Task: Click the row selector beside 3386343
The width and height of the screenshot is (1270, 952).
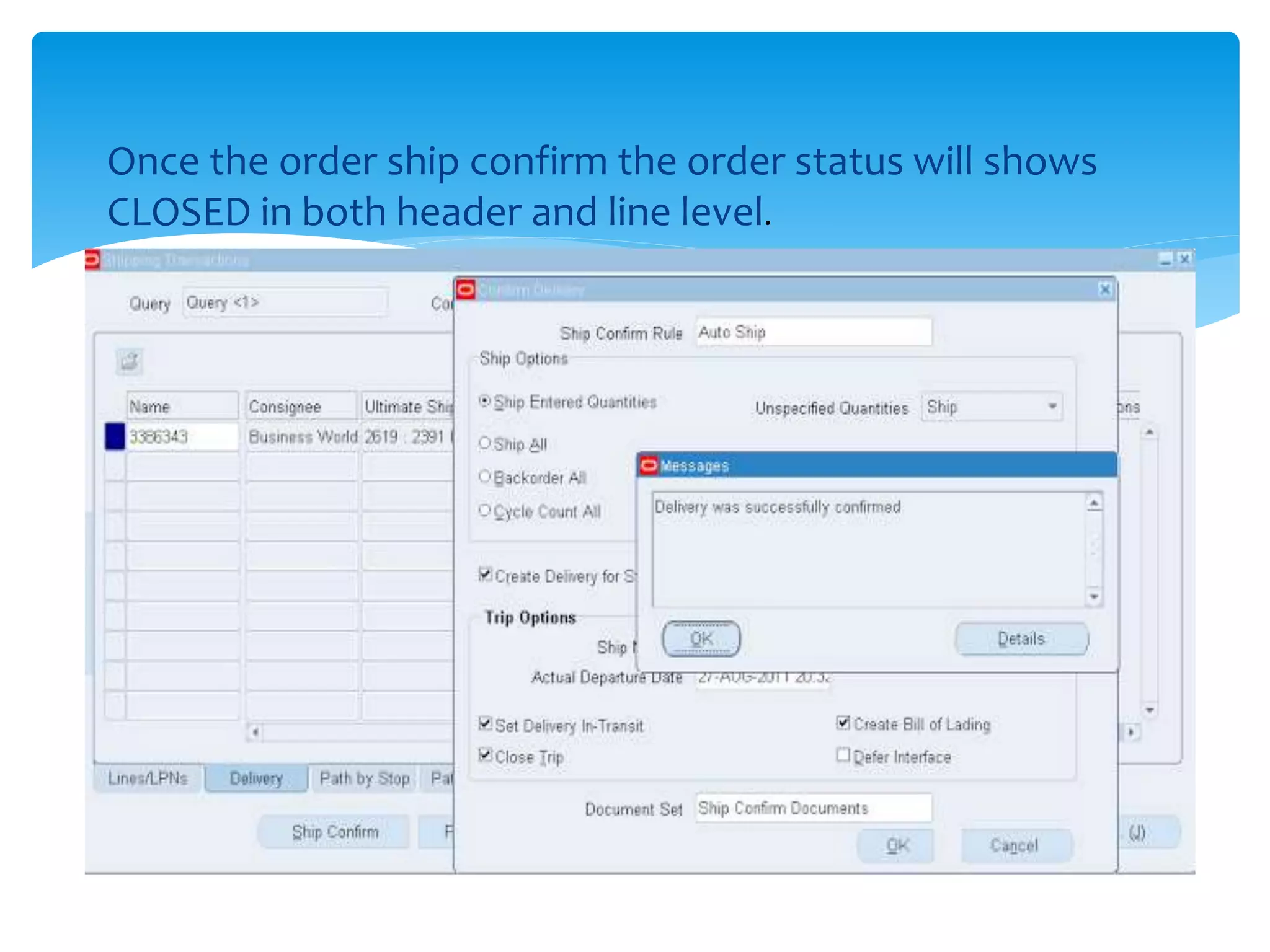Action: tap(115, 437)
